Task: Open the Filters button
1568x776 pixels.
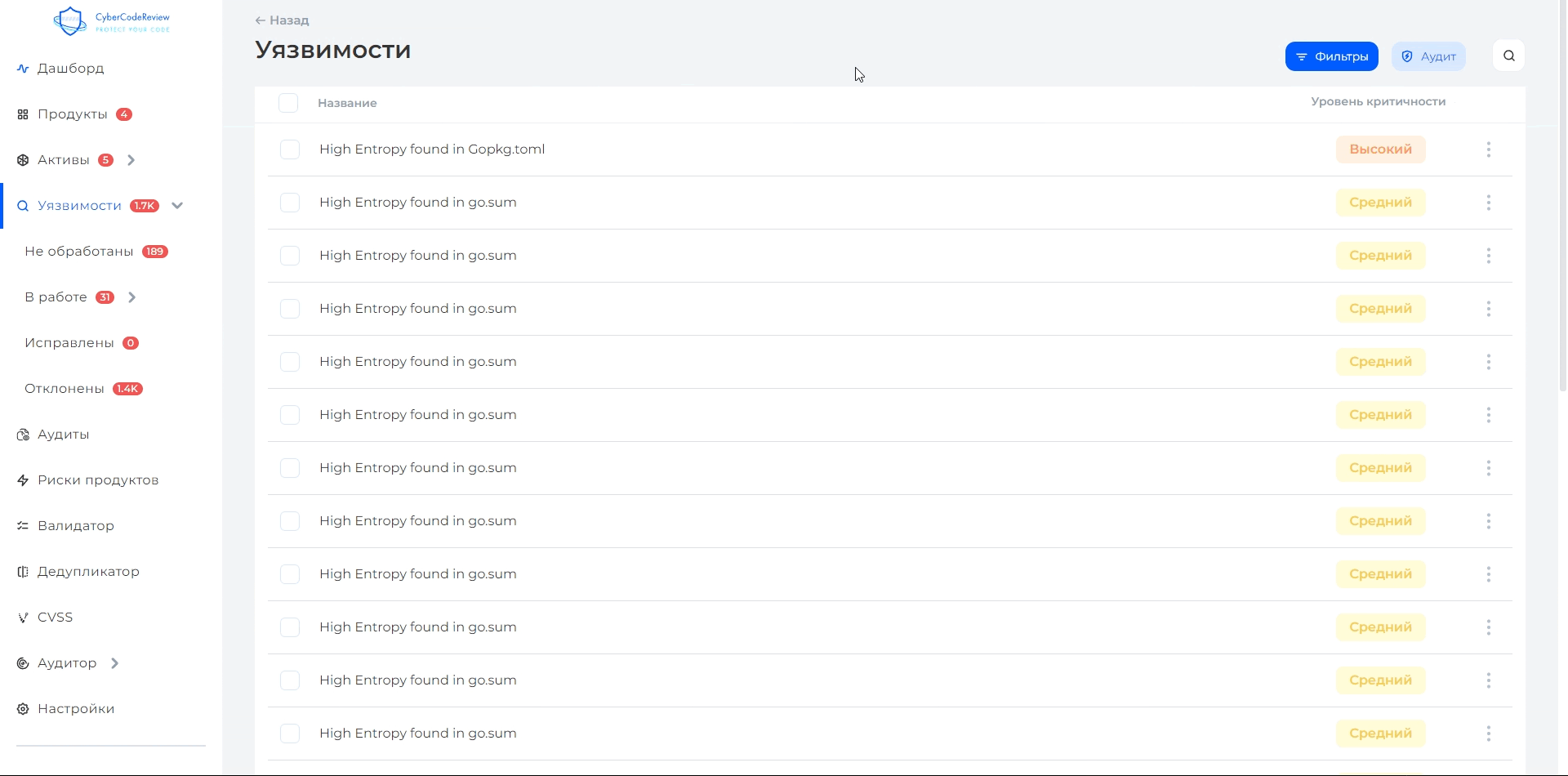Action: point(1331,56)
